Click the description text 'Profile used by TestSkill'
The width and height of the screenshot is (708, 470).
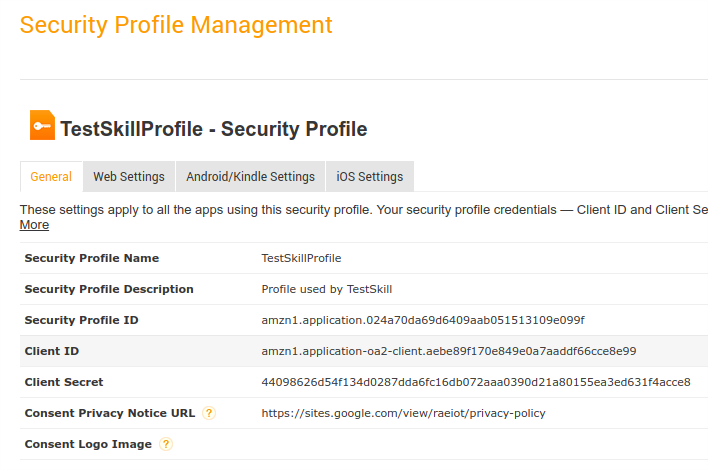coord(327,289)
